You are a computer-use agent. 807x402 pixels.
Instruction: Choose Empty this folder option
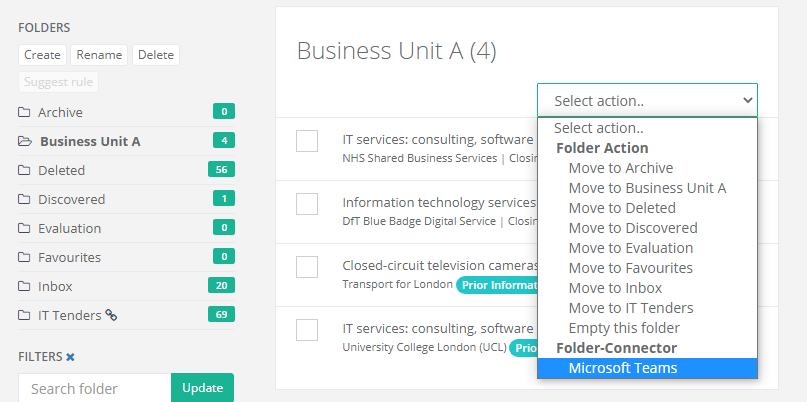click(624, 328)
